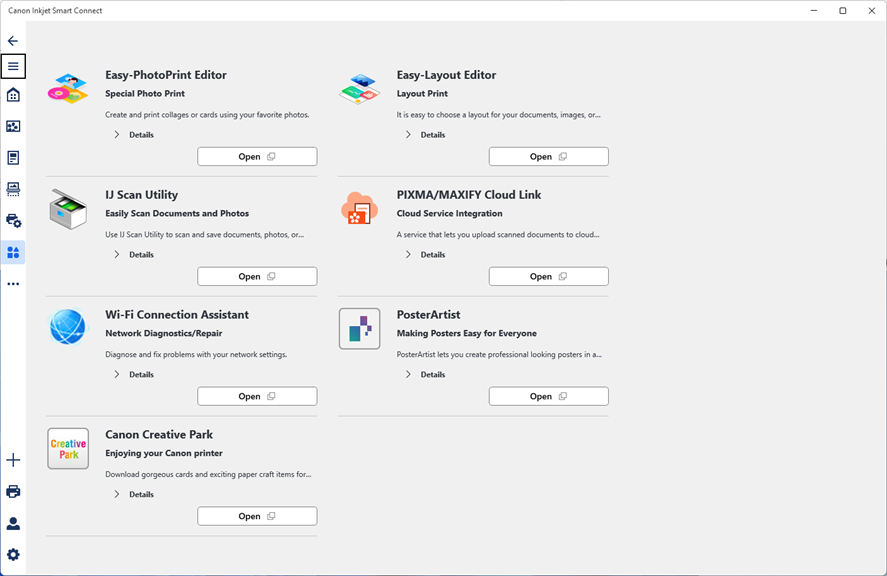This screenshot has height=576, width=887.
Task: Click the 'Canon Creative Park' title
Action: (x=159, y=435)
